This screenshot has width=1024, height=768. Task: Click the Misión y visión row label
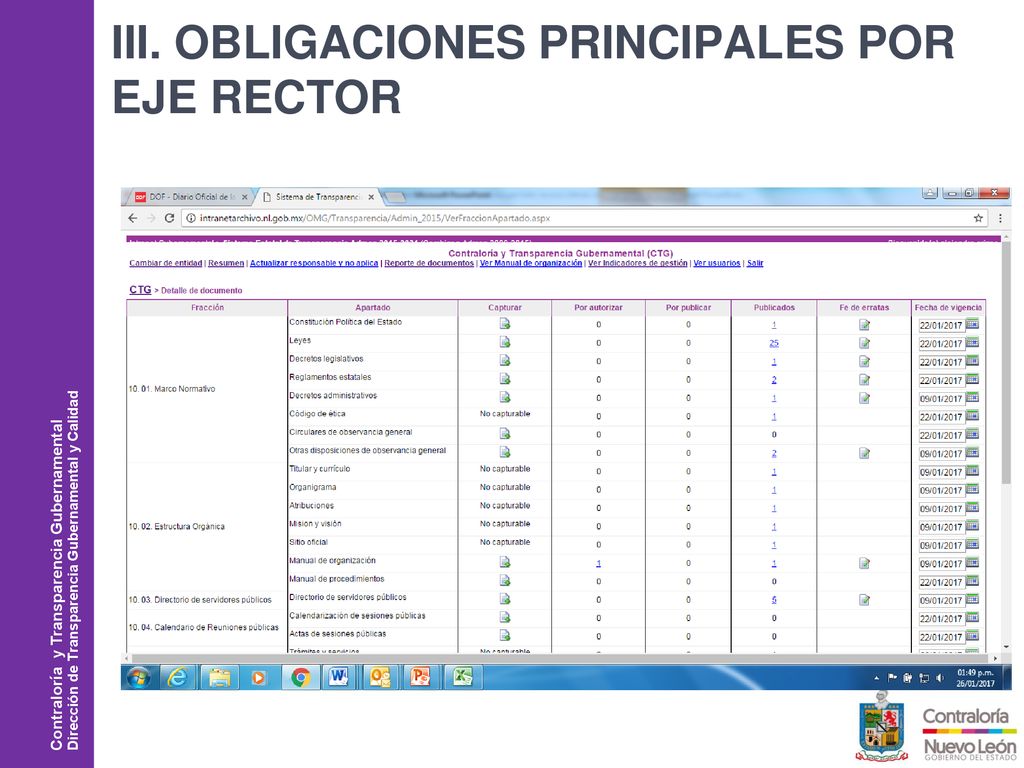pyautogui.click(x=315, y=524)
